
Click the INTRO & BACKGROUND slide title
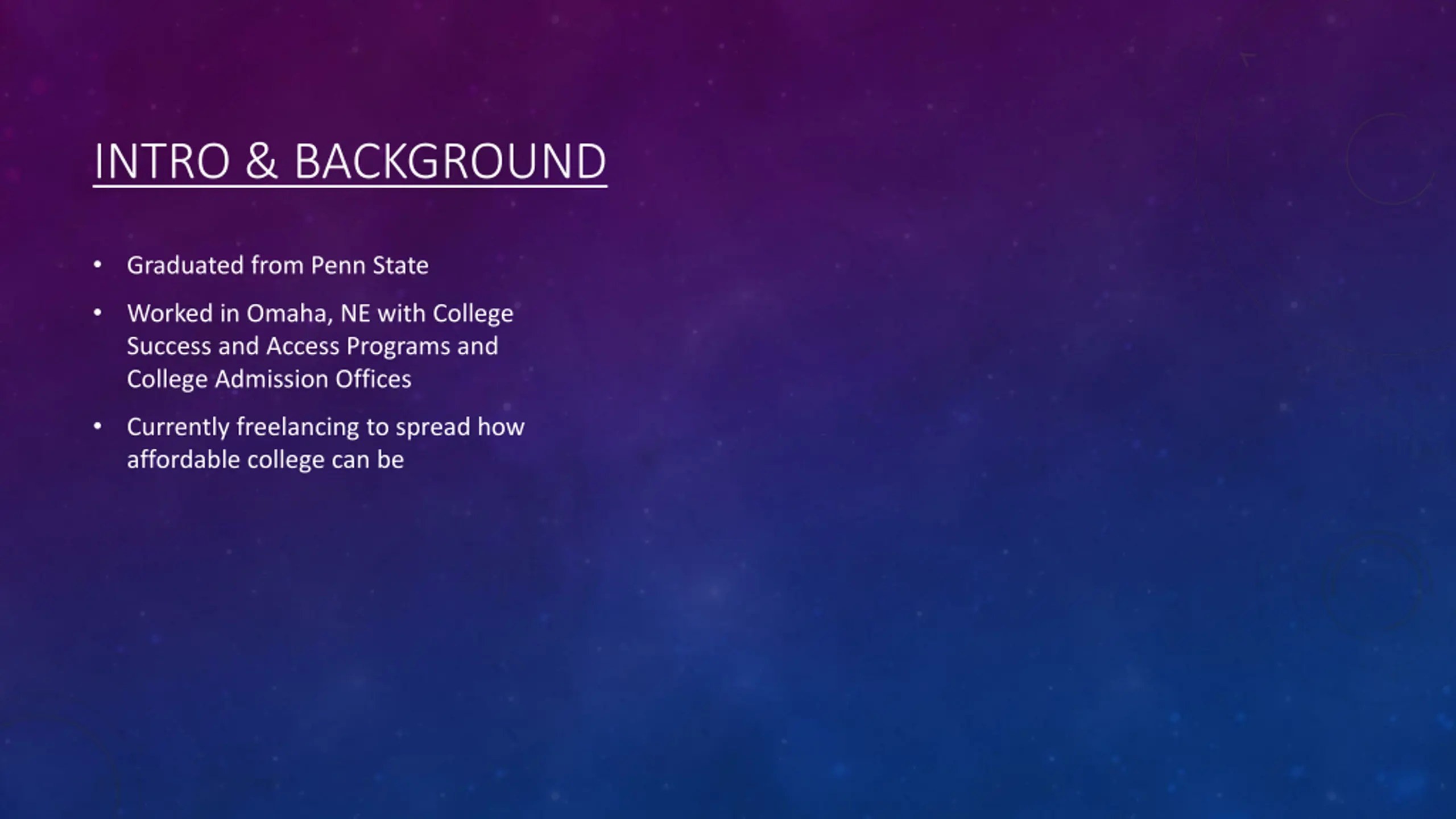350,162
